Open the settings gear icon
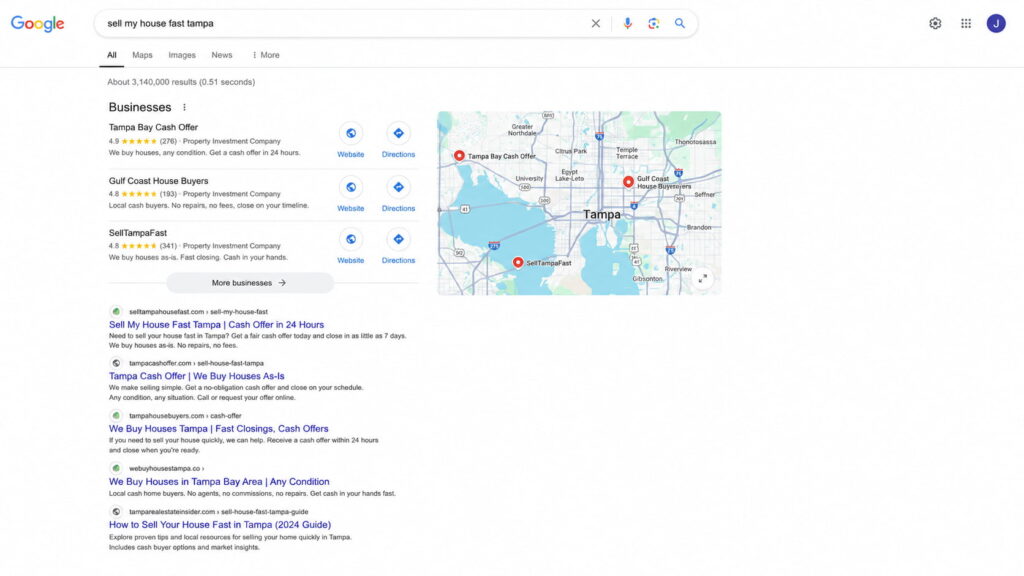Screen dimensions: 1024x576 pyautogui.click(x=935, y=24)
